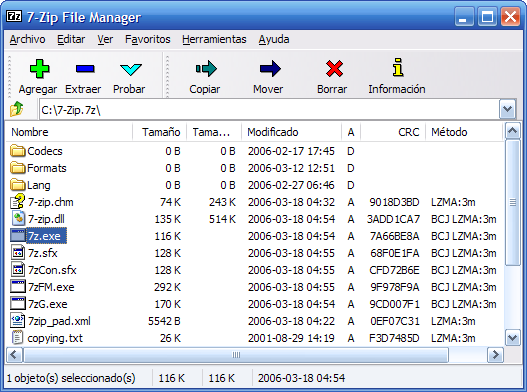The image size is (527, 392).
Task: Expand the address path dropdown
Action: pyautogui.click(x=507, y=109)
